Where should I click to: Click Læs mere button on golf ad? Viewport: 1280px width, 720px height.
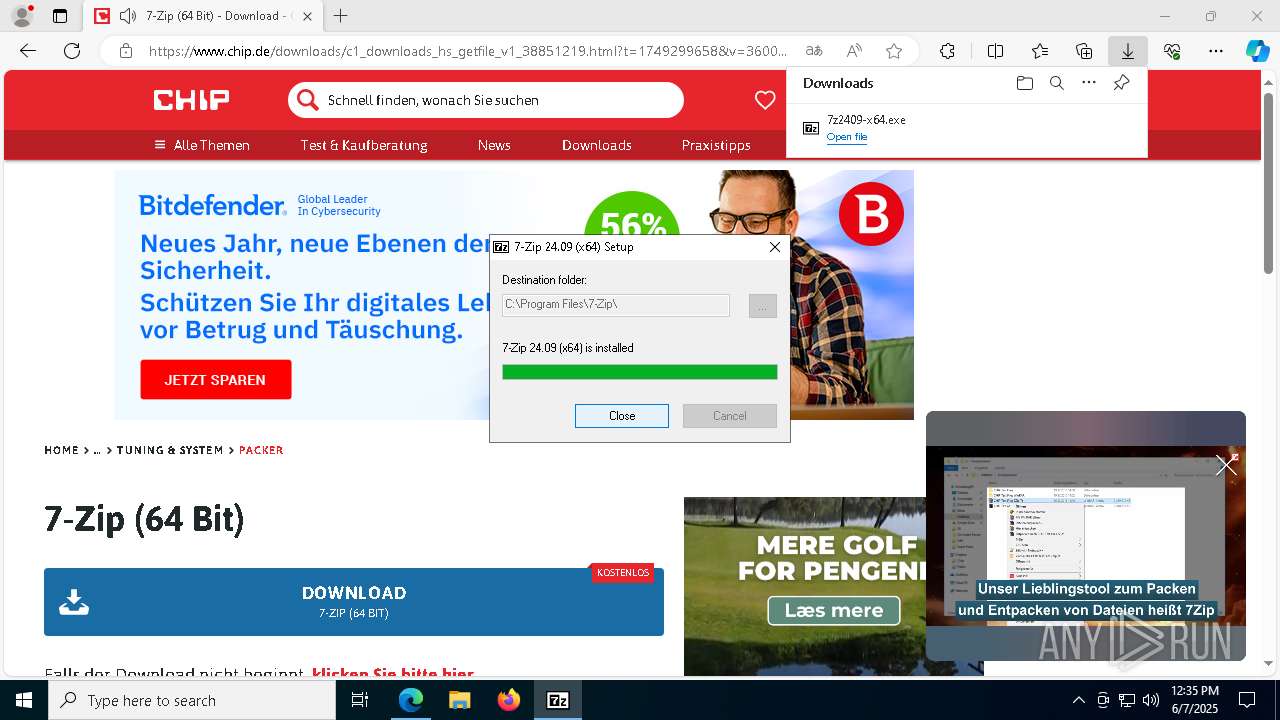(x=834, y=610)
